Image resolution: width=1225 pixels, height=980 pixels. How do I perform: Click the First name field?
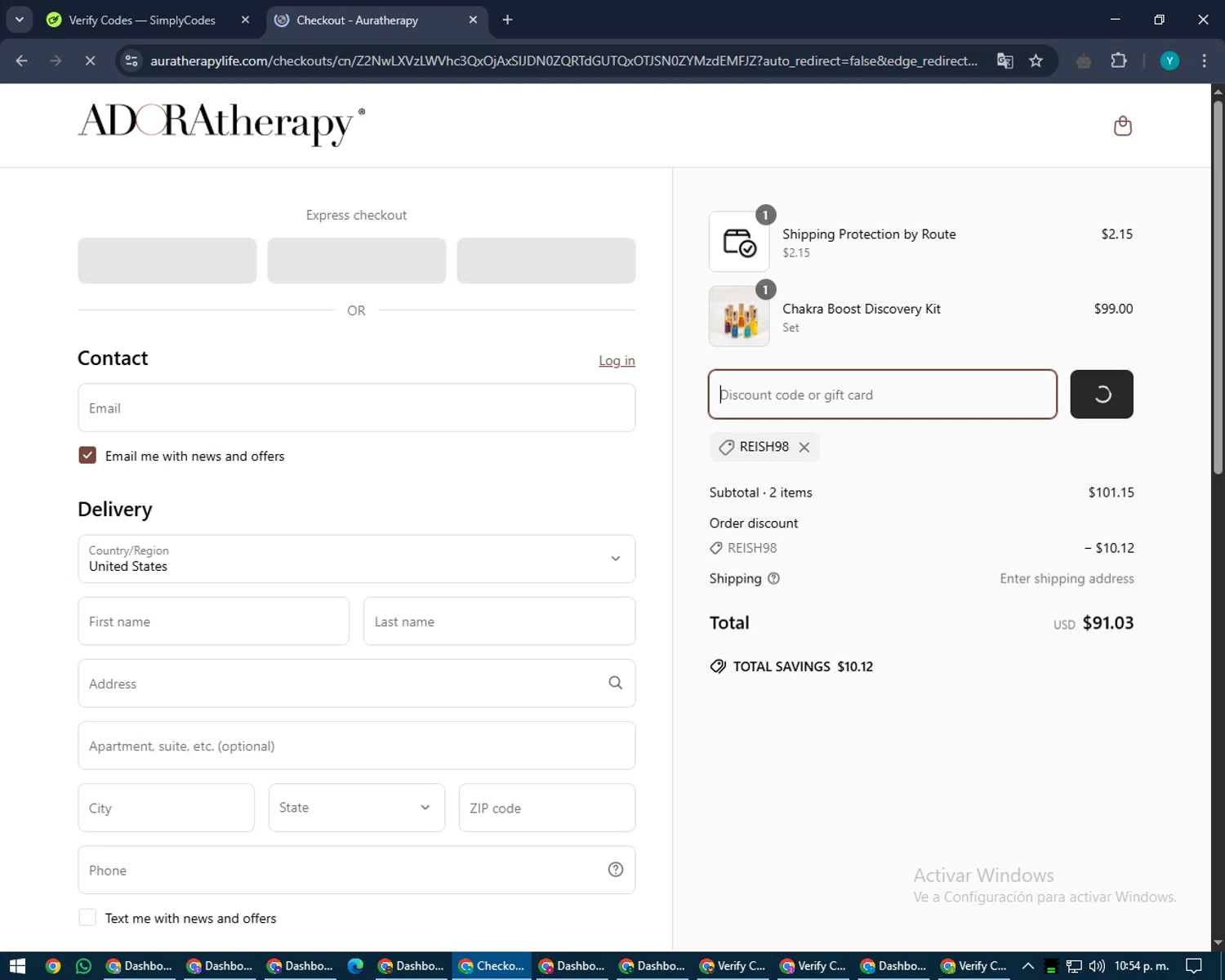point(214,621)
